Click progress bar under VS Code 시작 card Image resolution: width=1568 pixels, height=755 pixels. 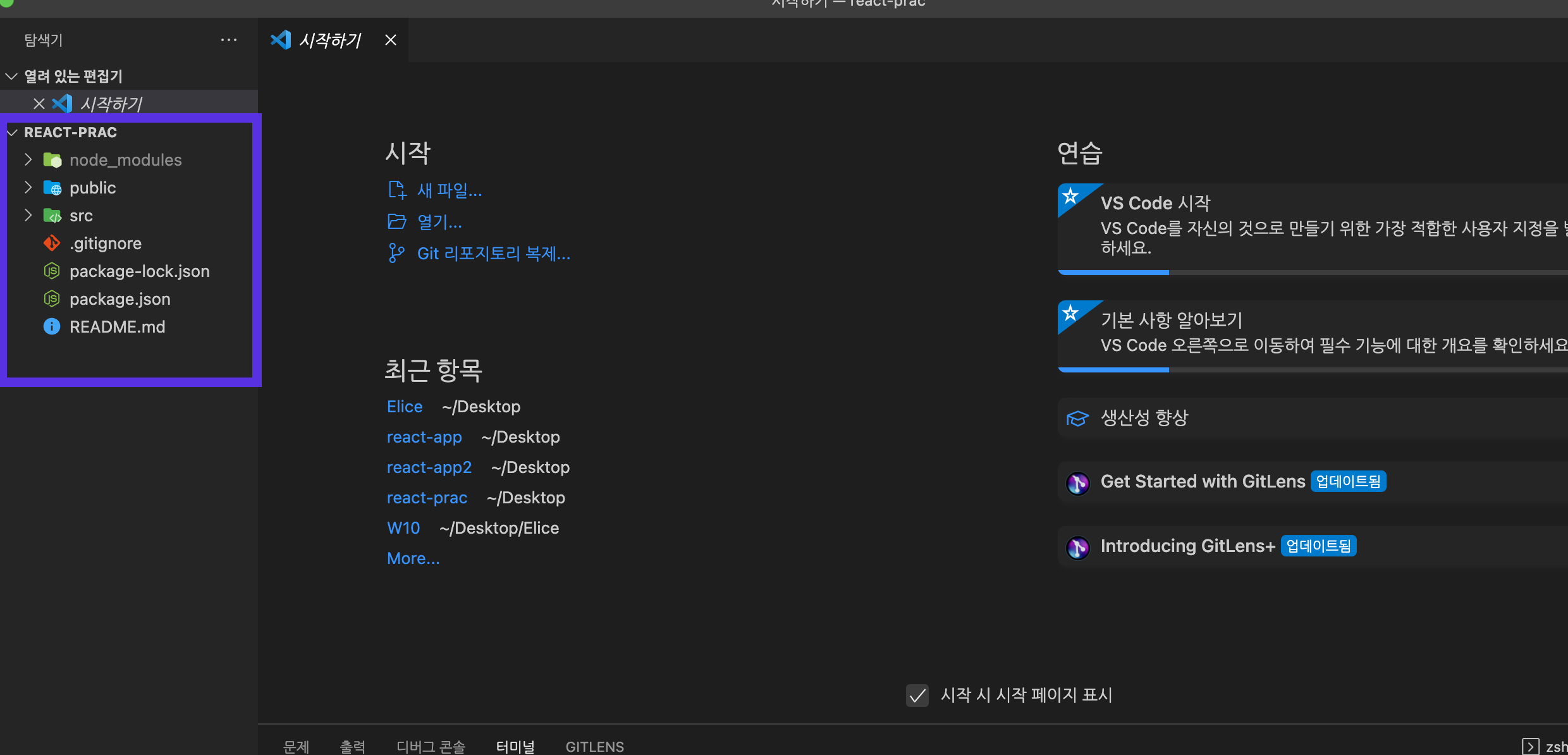[x=1313, y=273]
